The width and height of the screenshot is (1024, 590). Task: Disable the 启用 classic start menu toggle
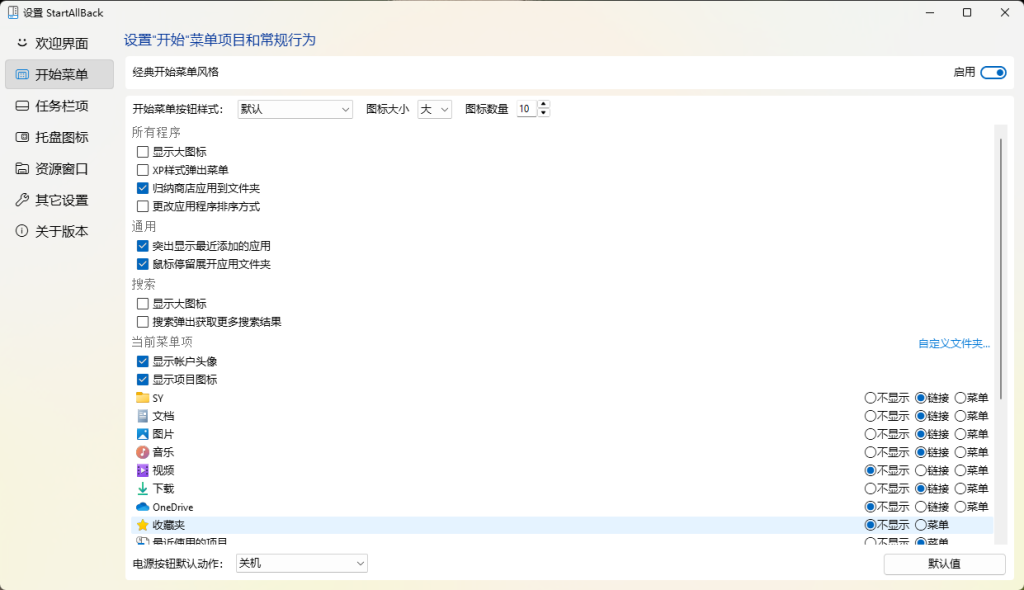(993, 72)
